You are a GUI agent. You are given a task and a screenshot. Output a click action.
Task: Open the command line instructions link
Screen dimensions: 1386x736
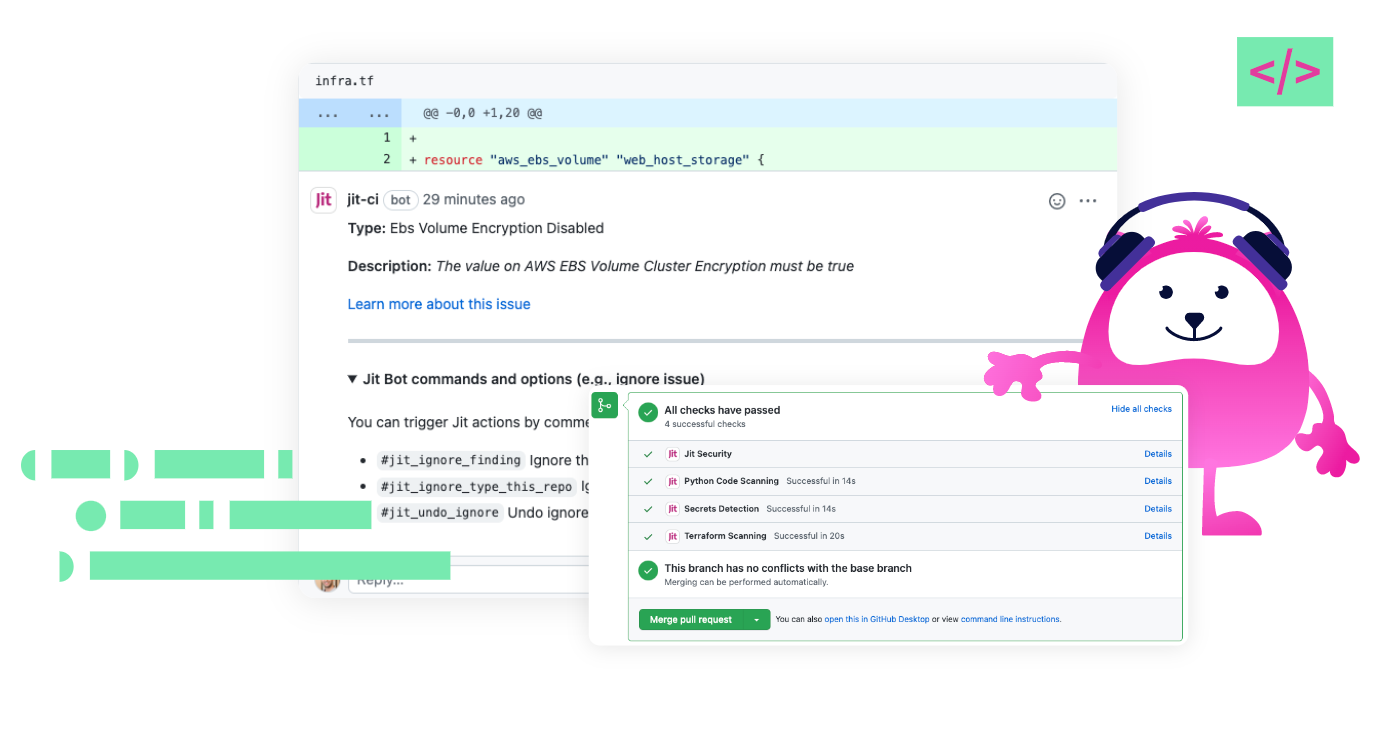coord(1010,620)
